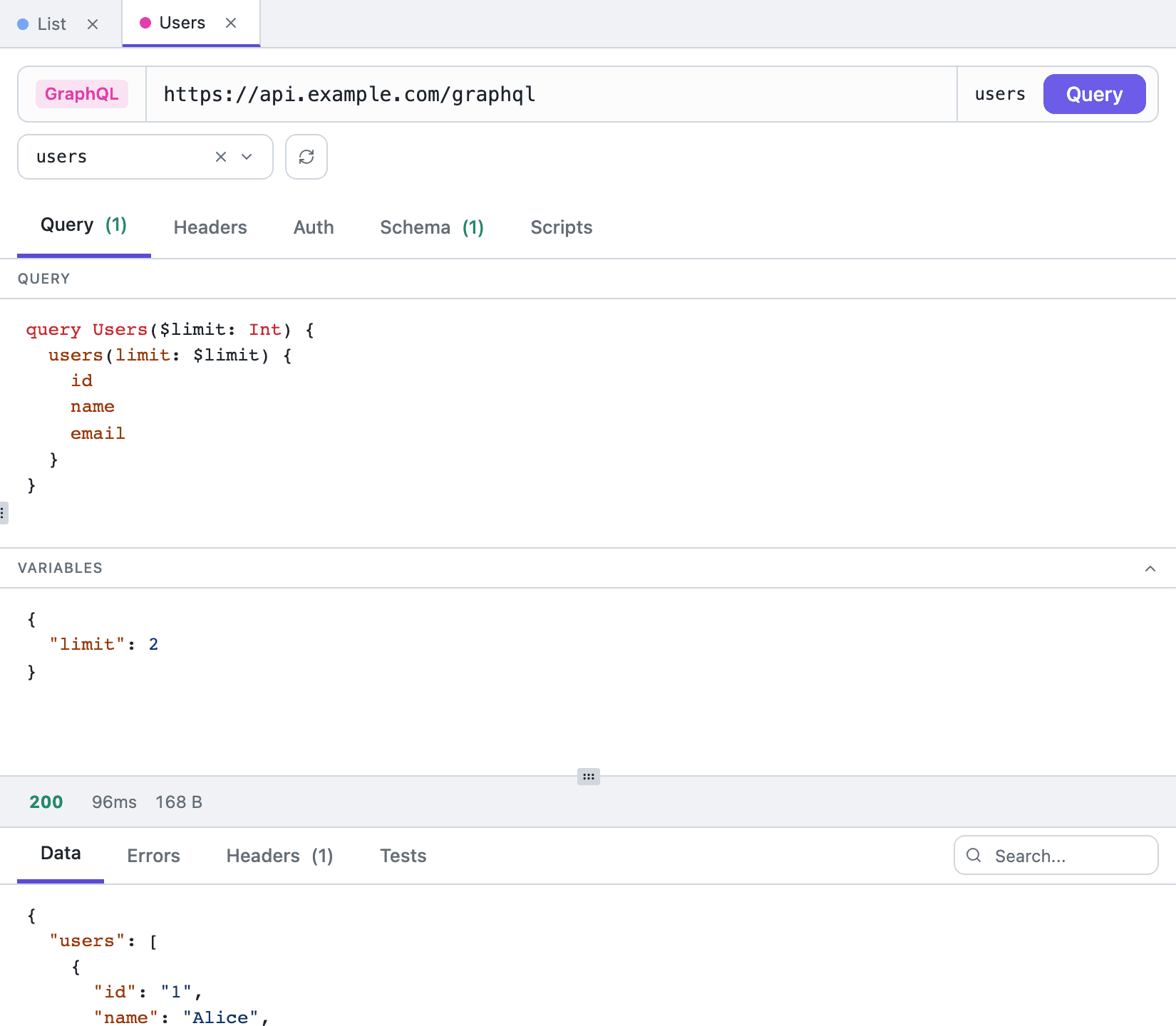Edit the GraphQL endpoint URL field
Viewport: 1176px width, 1026px height.
[551, 94]
